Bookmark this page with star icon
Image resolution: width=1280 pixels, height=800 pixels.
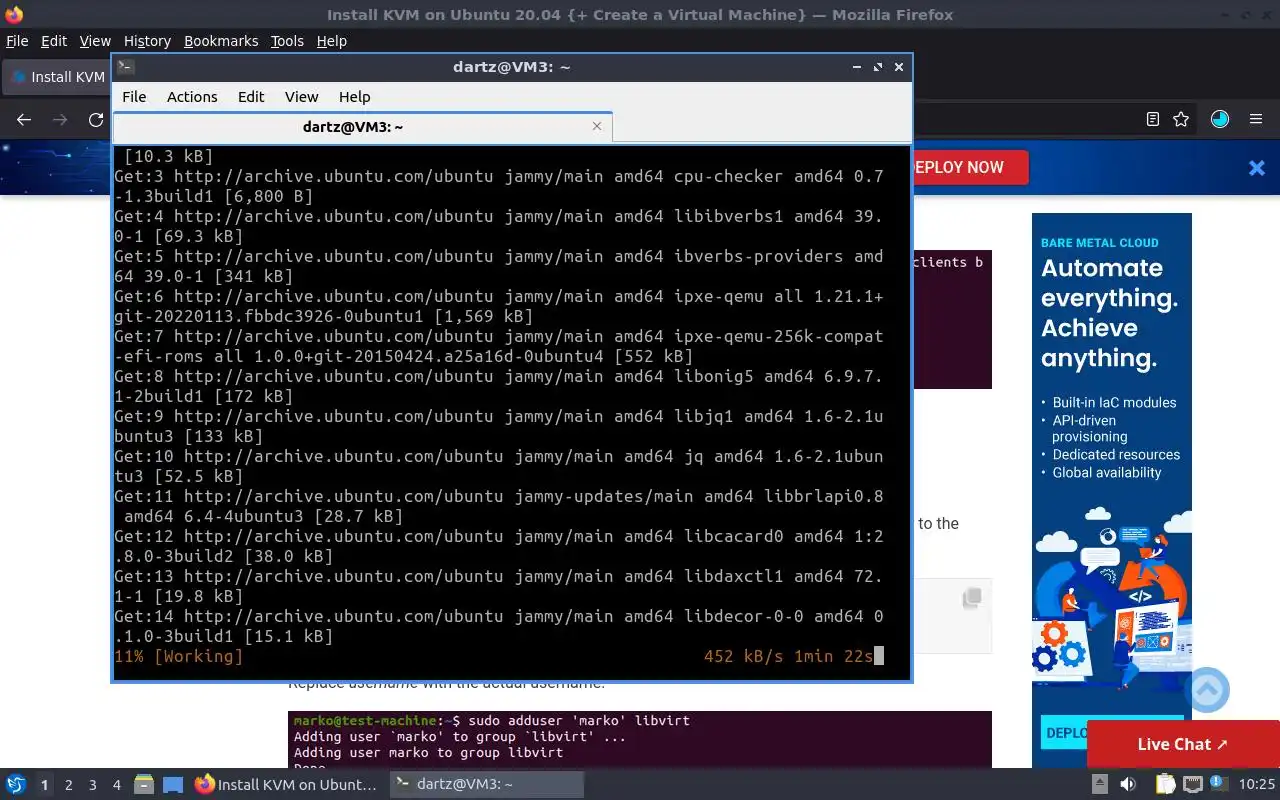click(x=1181, y=119)
